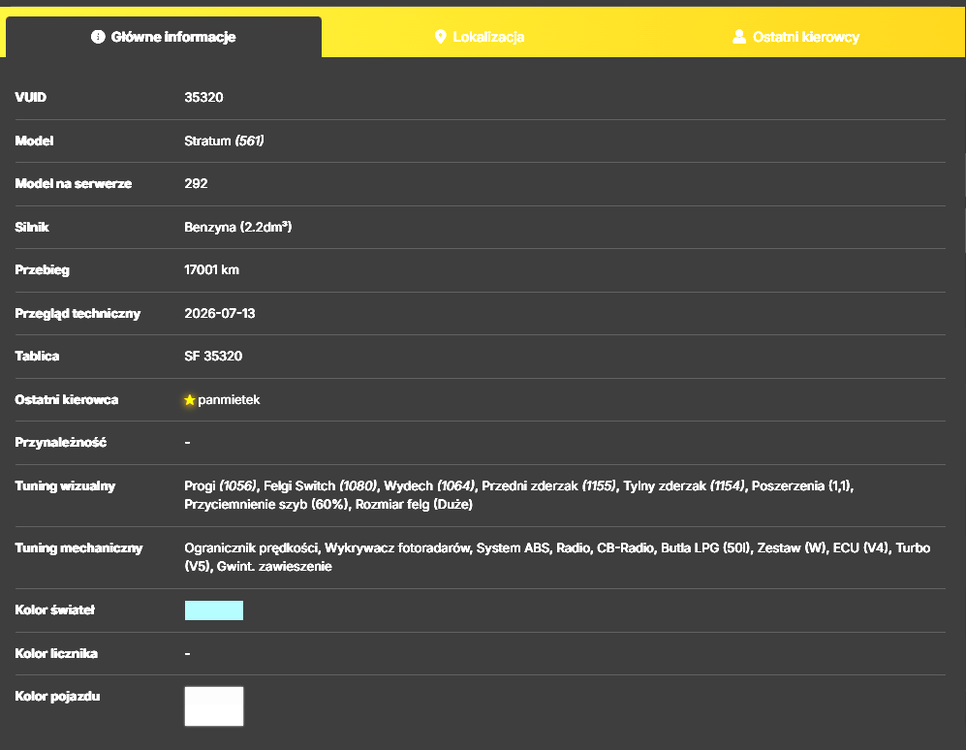This screenshot has width=966, height=750.
Task: Click the location pin icon
Action: coord(440,37)
